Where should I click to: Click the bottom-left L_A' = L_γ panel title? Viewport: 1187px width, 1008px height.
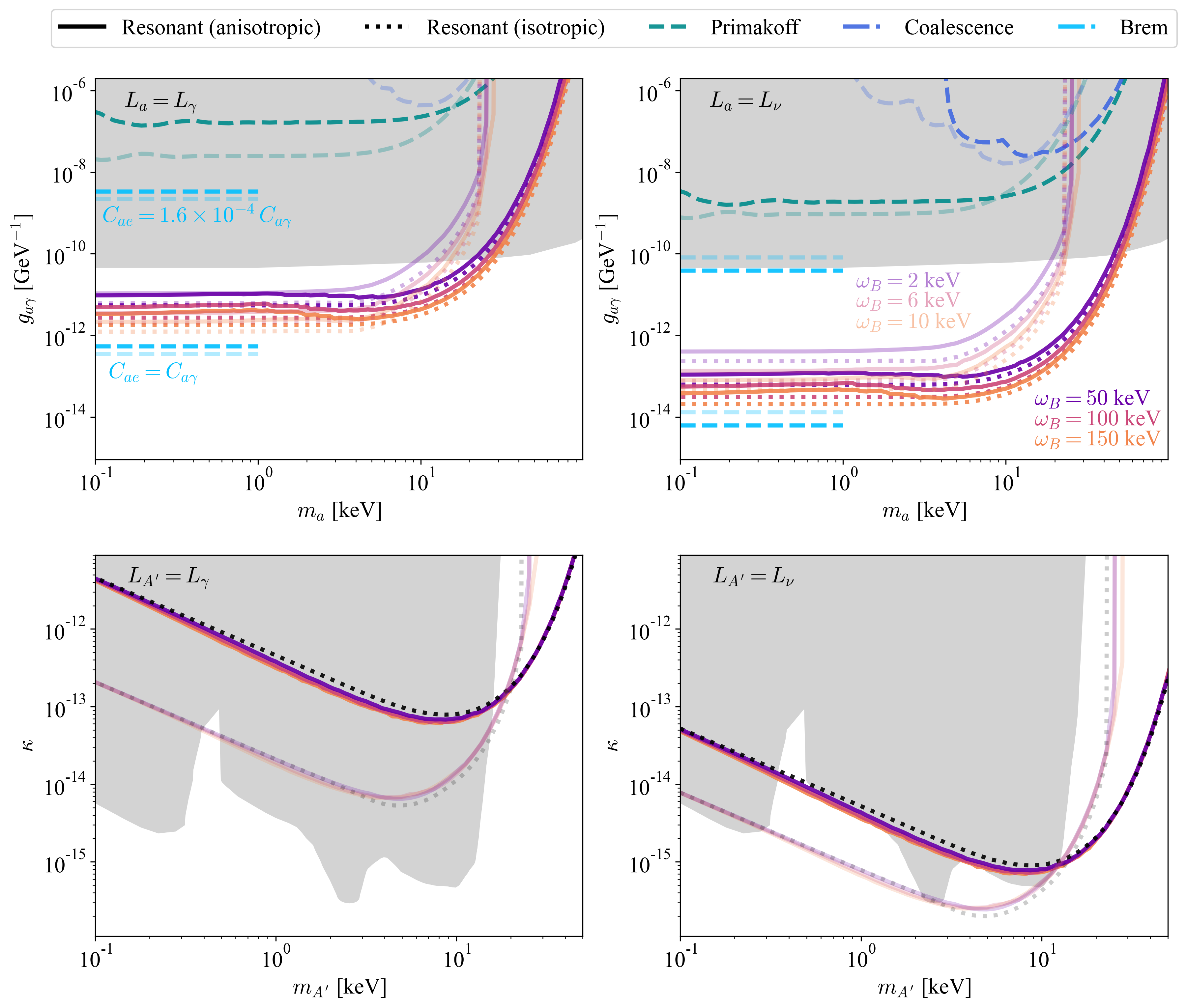[x=169, y=576]
